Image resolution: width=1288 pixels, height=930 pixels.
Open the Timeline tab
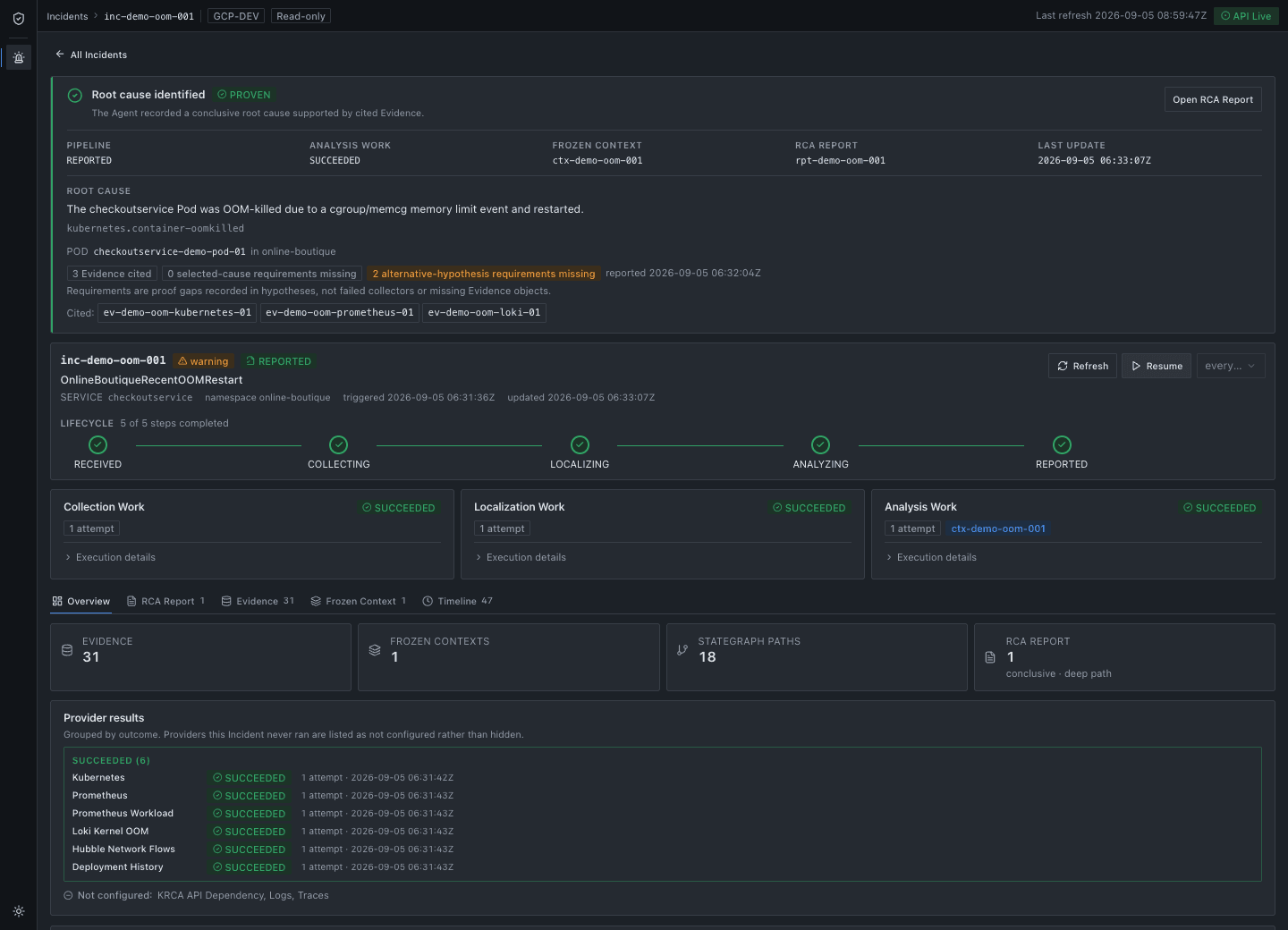click(x=458, y=601)
